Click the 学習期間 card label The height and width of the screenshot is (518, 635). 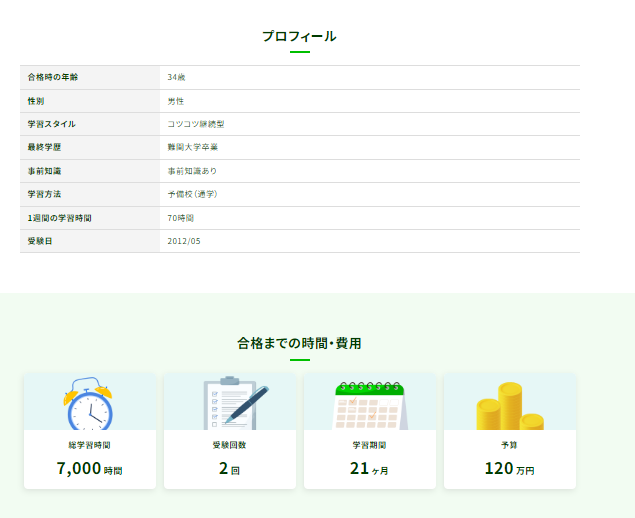tap(369, 445)
